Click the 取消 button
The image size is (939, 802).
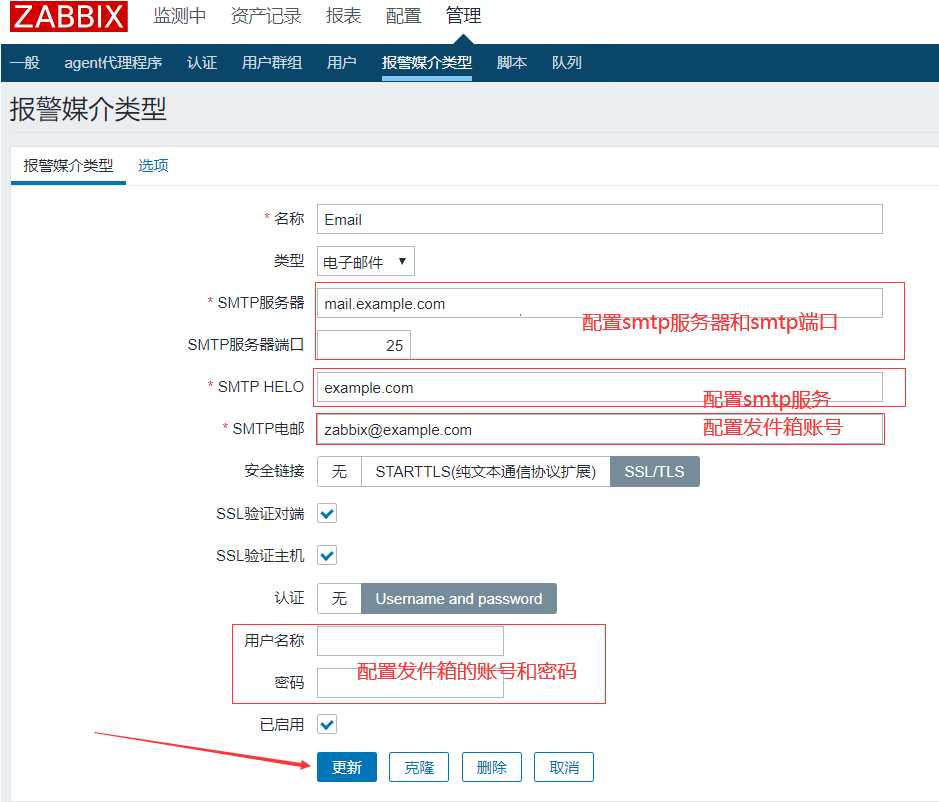(x=564, y=767)
